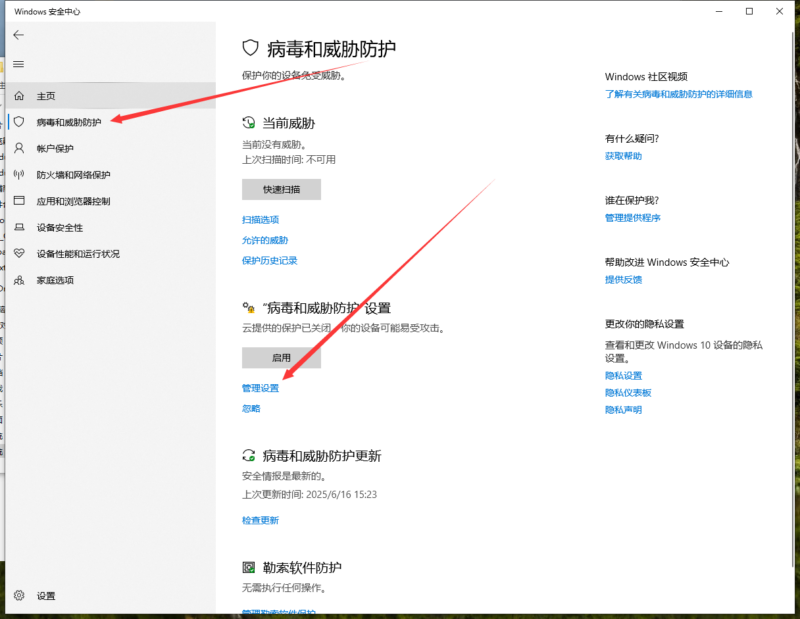Open 防火墙和网络保护 in the sidebar

[68, 174]
